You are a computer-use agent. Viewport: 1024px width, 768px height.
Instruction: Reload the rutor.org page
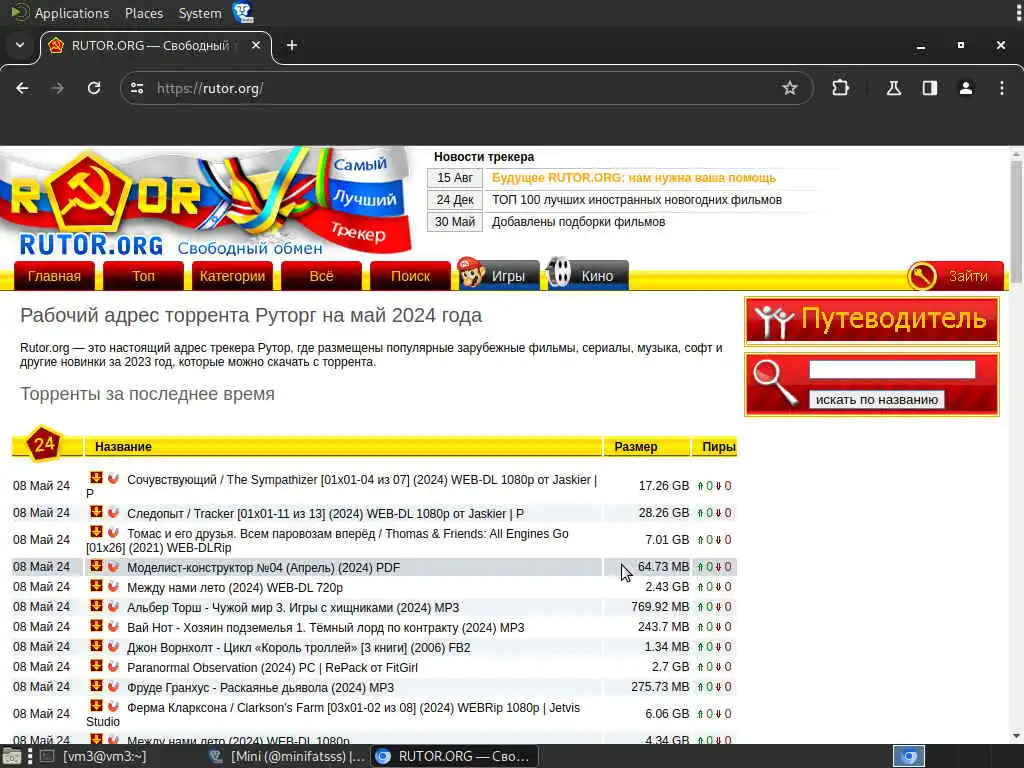[94, 88]
